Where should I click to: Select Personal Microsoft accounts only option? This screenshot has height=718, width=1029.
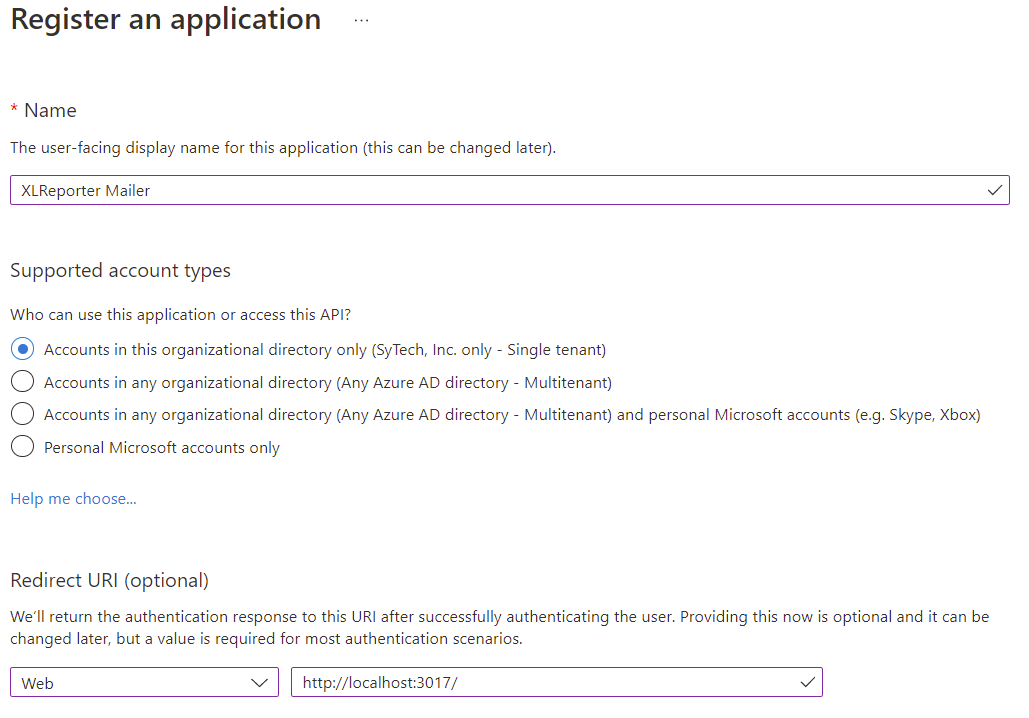(x=22, y=447)
